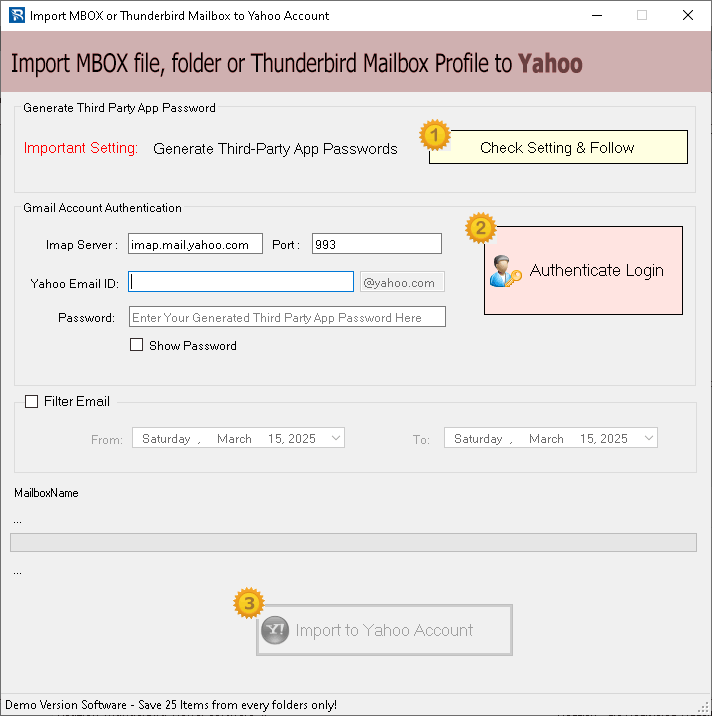Click the import progress bar
The image size is (712, 716).
353,542
